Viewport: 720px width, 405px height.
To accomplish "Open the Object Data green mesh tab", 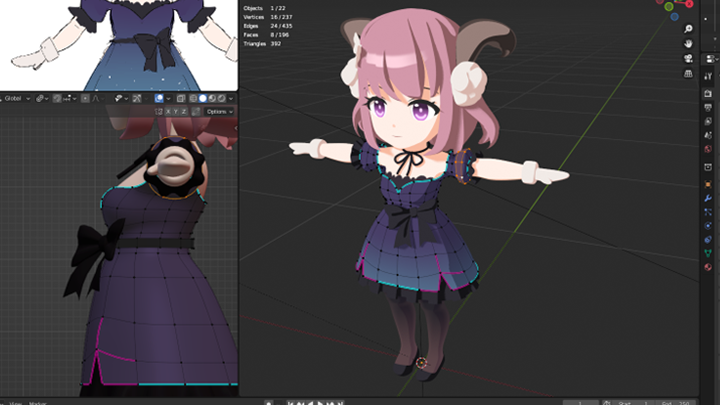I will point(708,253).
